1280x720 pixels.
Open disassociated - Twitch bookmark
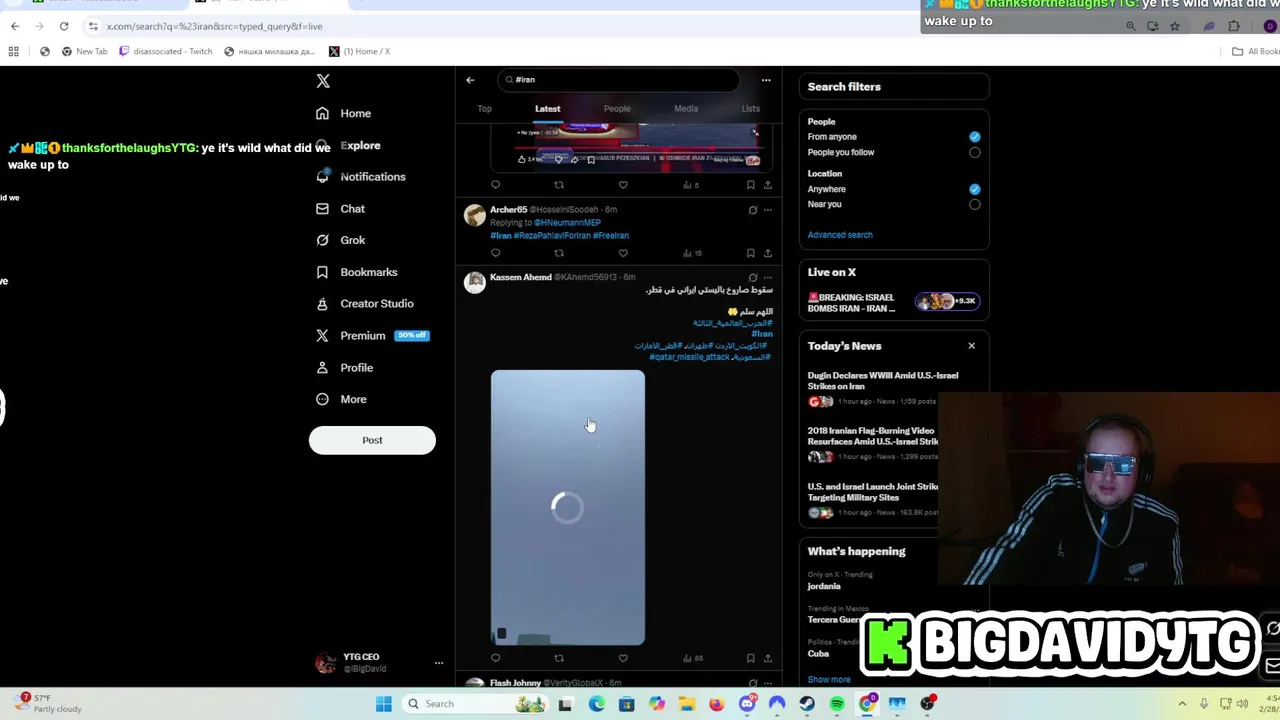pos(165,51)
